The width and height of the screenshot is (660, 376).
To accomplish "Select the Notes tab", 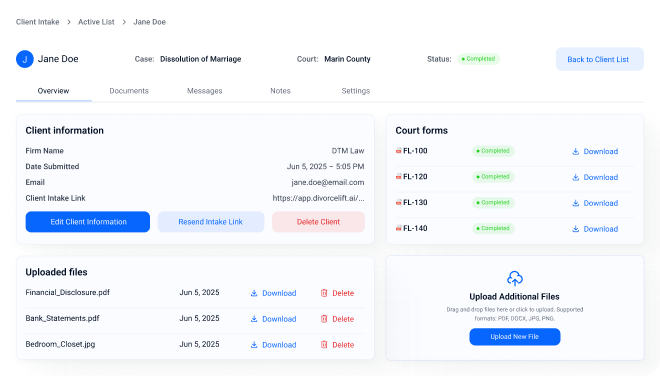I will tap(280, 91).
